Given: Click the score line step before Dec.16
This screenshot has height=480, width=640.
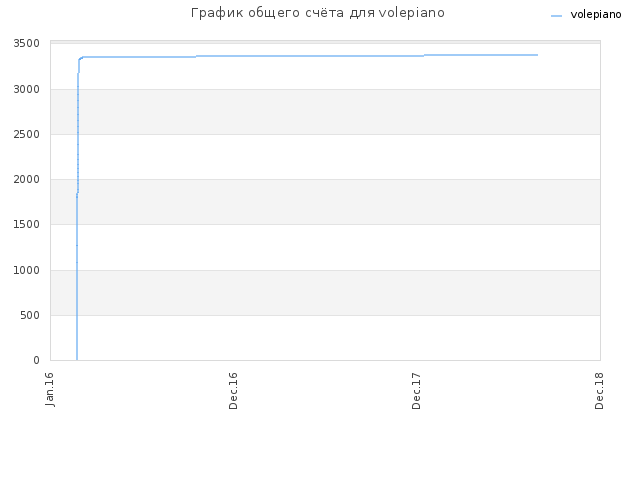Looking at the screenshot, I should pyautogui.click(x=196, y=56).
